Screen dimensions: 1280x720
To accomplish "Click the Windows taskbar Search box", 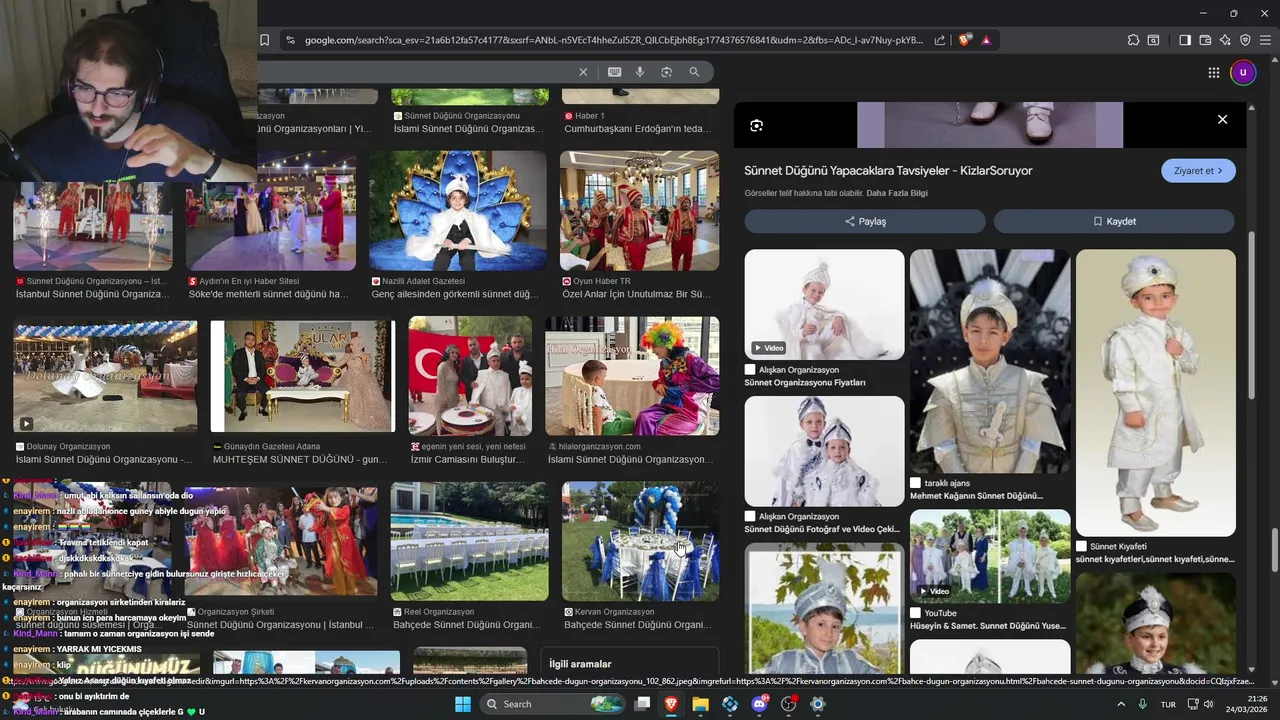I will pos(552,704).
